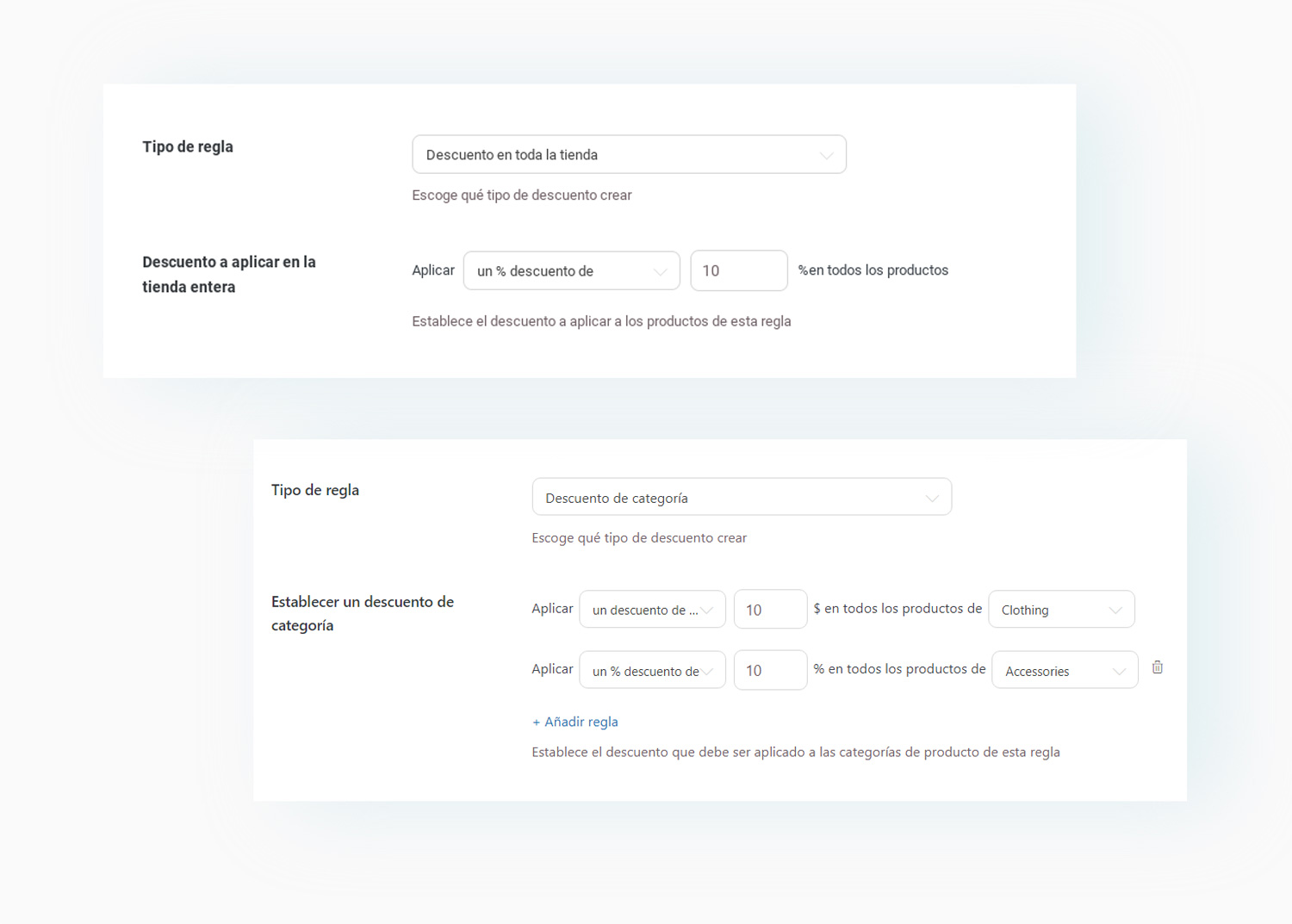Viewport: 1292px width, 924px height.
Task: Click the chevron in the Accessories row discount type selector
Action: point(707,672)
